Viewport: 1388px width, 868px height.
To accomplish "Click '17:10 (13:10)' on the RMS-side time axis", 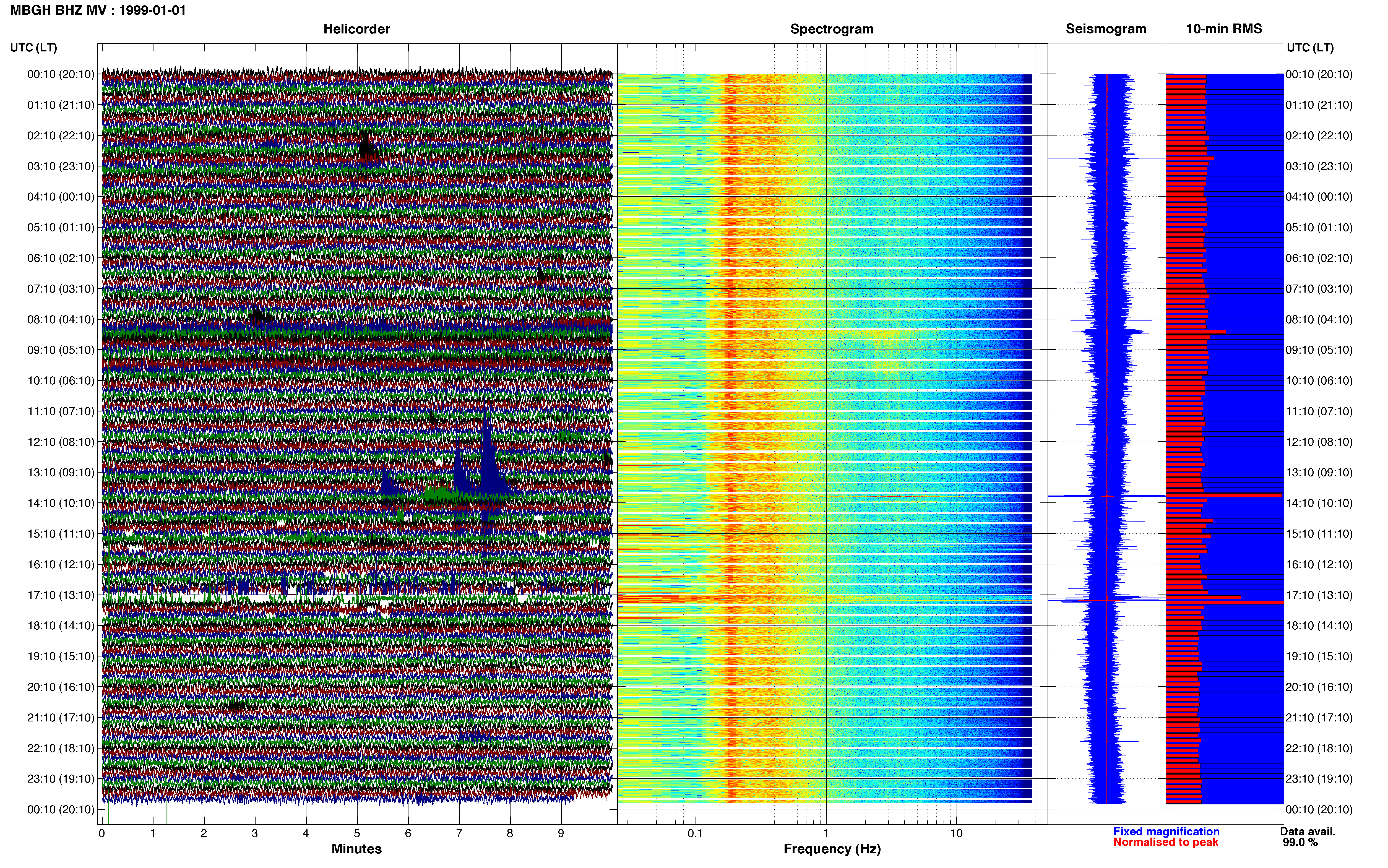I will (1319, 595).
